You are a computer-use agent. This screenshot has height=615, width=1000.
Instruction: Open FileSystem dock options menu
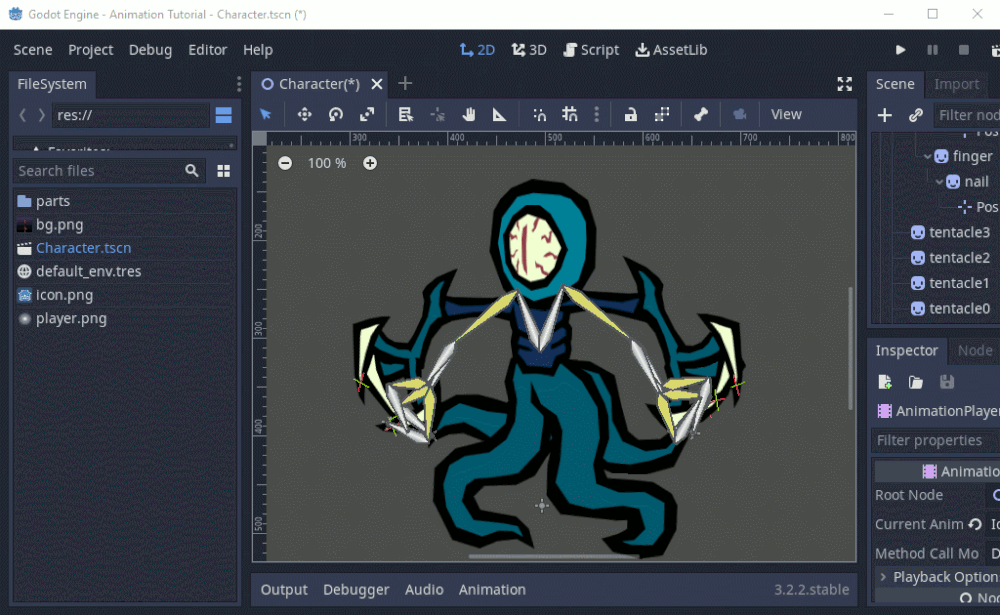[x=239, y=84]
